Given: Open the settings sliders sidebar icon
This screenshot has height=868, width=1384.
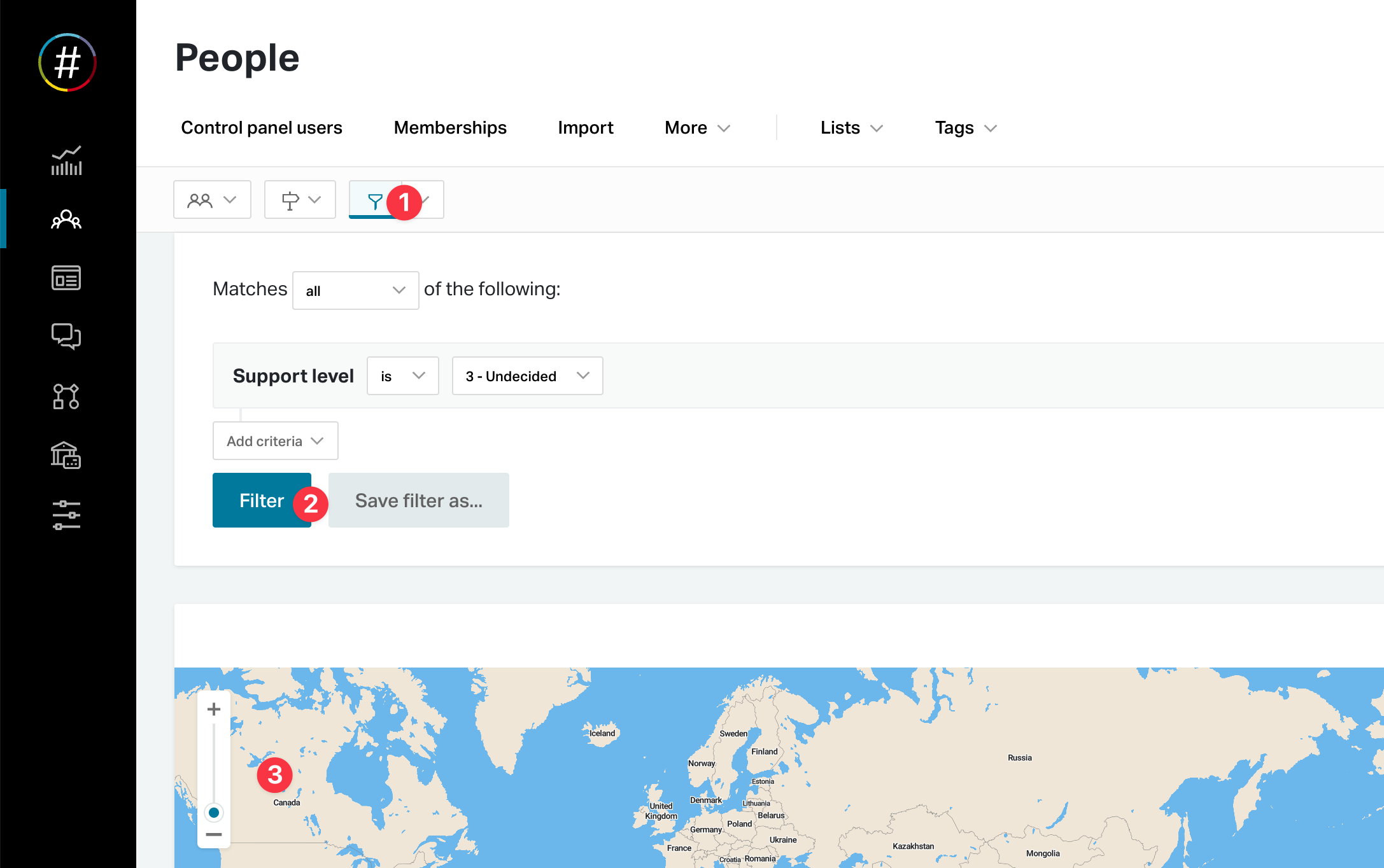Looking at the screenshot, I should (66, 515).
